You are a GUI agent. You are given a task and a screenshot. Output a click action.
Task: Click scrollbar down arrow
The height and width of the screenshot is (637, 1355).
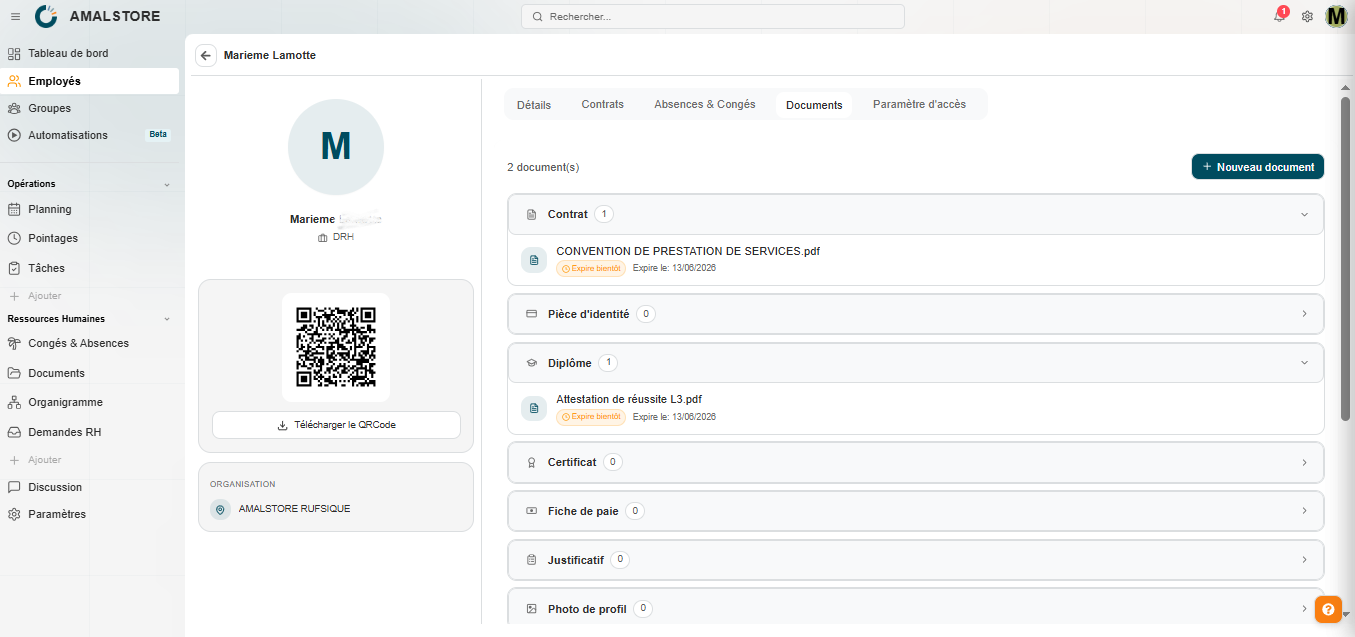click(x=1346, y=614)
